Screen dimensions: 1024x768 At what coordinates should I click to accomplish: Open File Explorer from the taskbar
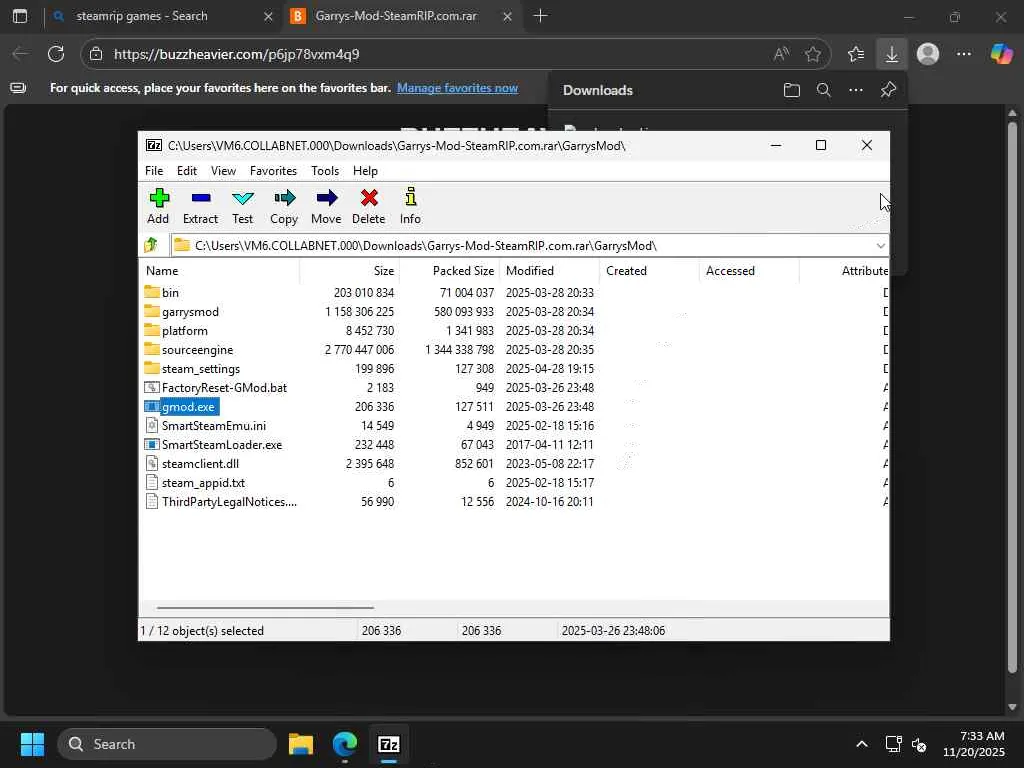301,744
